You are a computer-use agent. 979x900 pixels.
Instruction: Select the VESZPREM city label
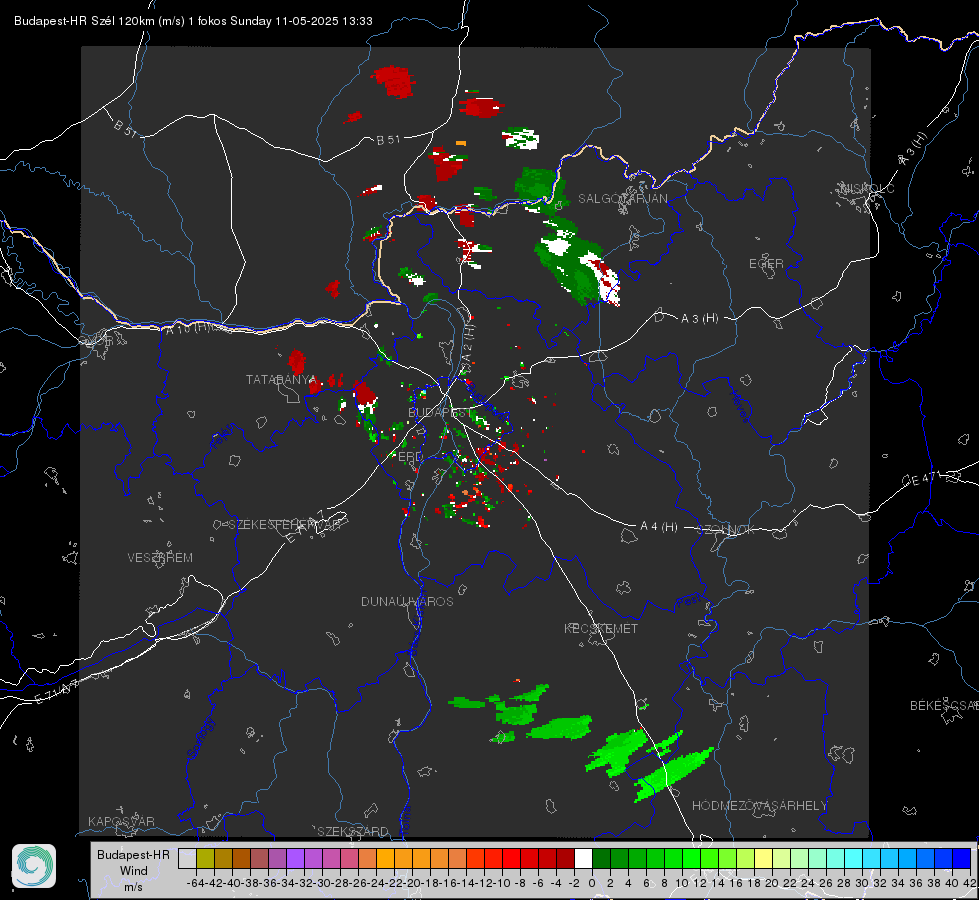pos(160,558)
